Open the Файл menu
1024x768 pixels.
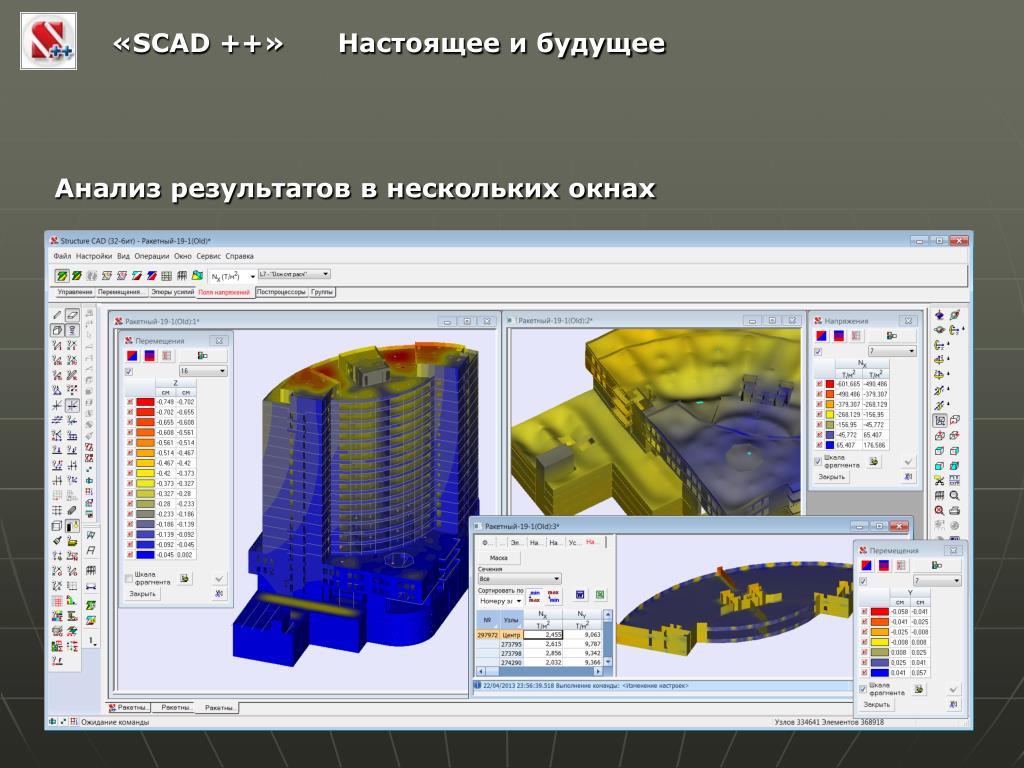(x=62, y=256)
